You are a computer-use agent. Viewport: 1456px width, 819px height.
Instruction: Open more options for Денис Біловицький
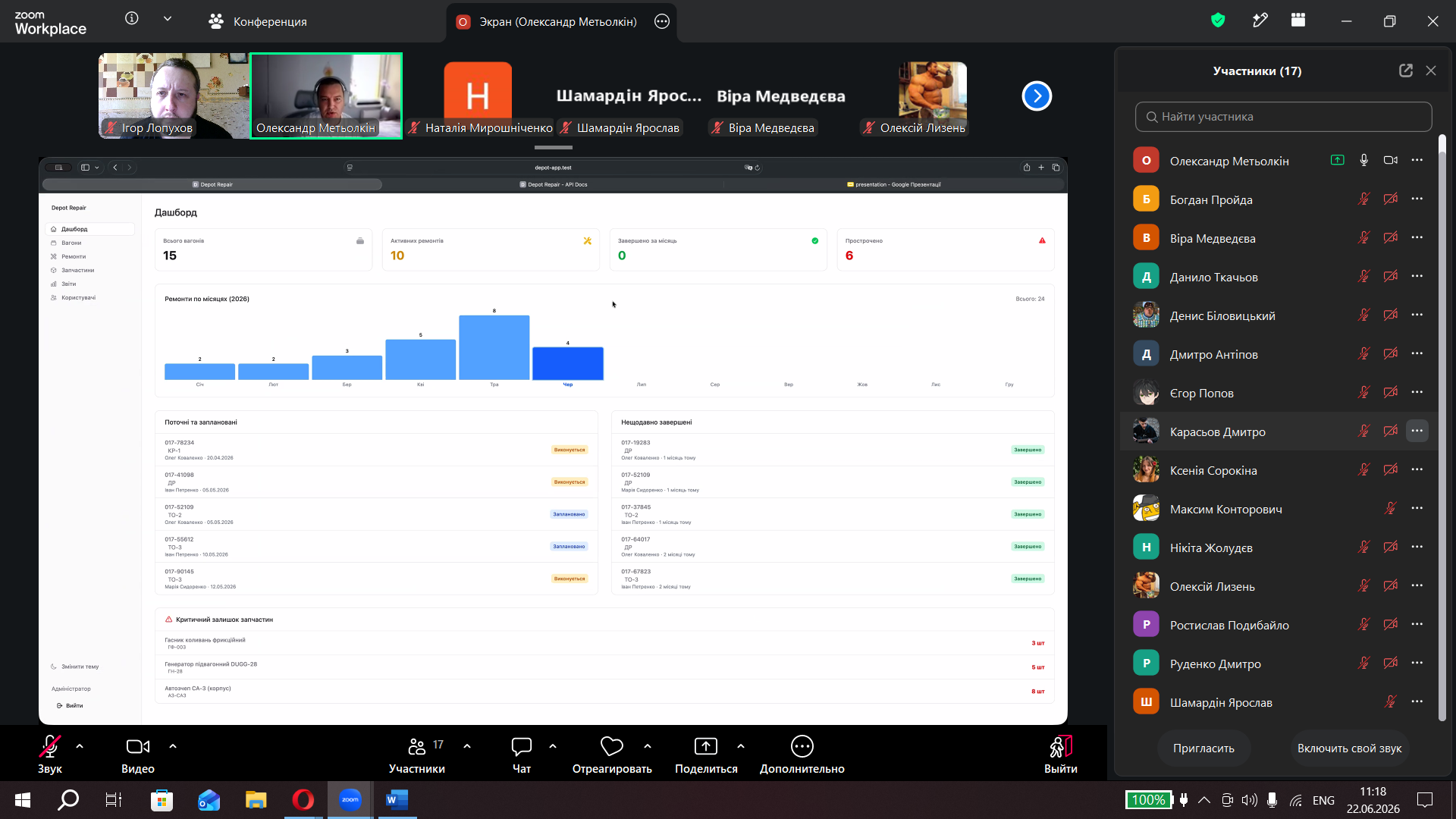1417,315
